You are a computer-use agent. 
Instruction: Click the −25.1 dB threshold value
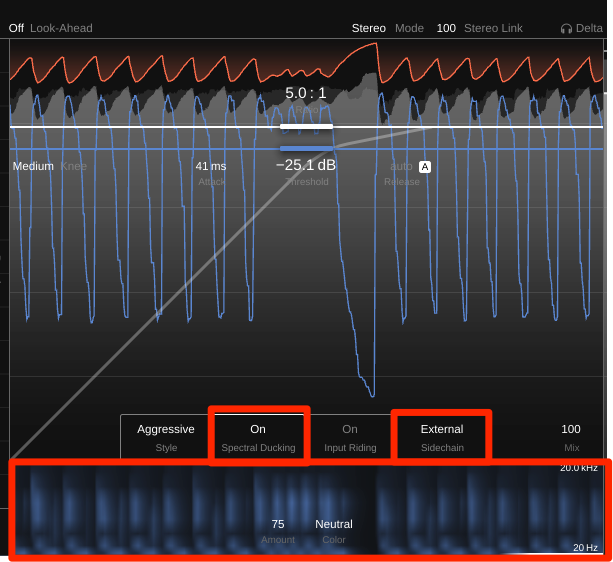tap(306, 165)
